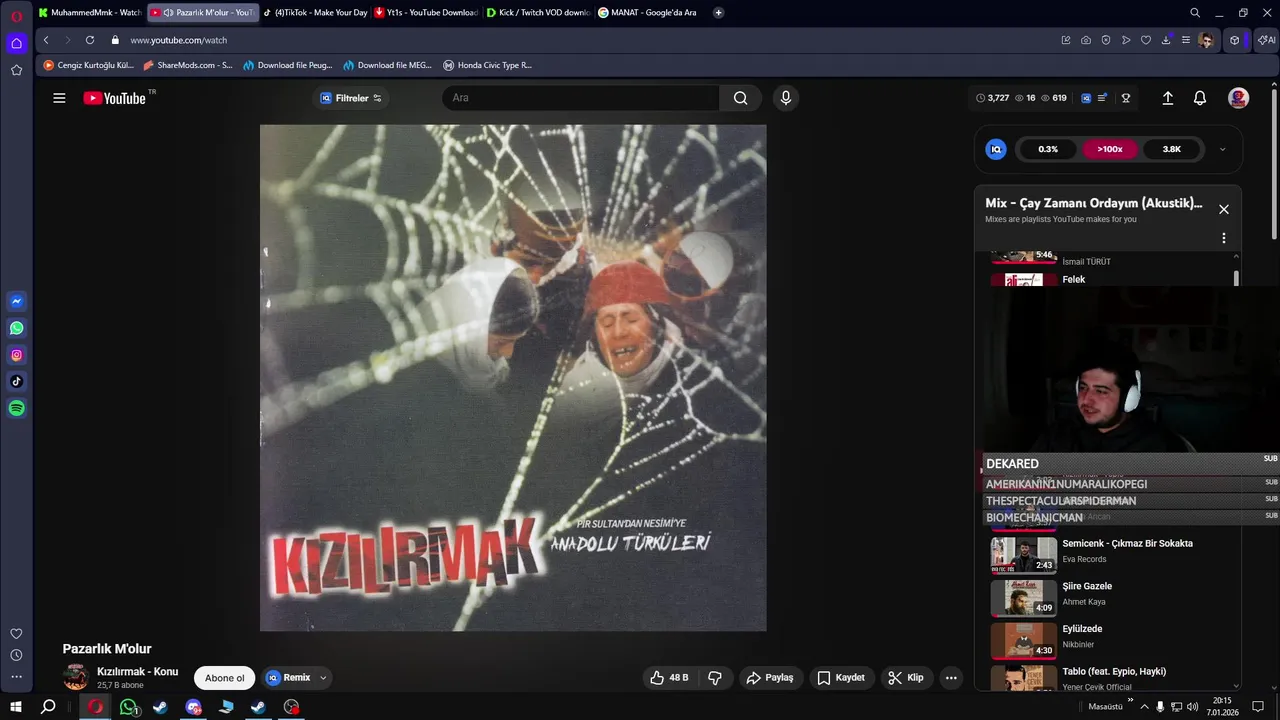Open more video actions ellipsis
Screen dimensions: 1280x720
click(951, 678)
